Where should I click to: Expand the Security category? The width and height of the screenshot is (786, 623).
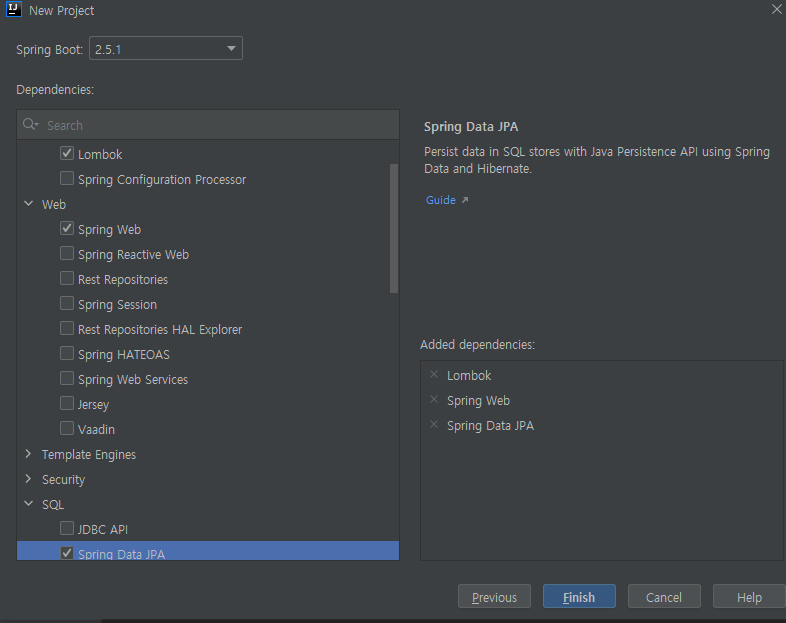coord(29,479)
